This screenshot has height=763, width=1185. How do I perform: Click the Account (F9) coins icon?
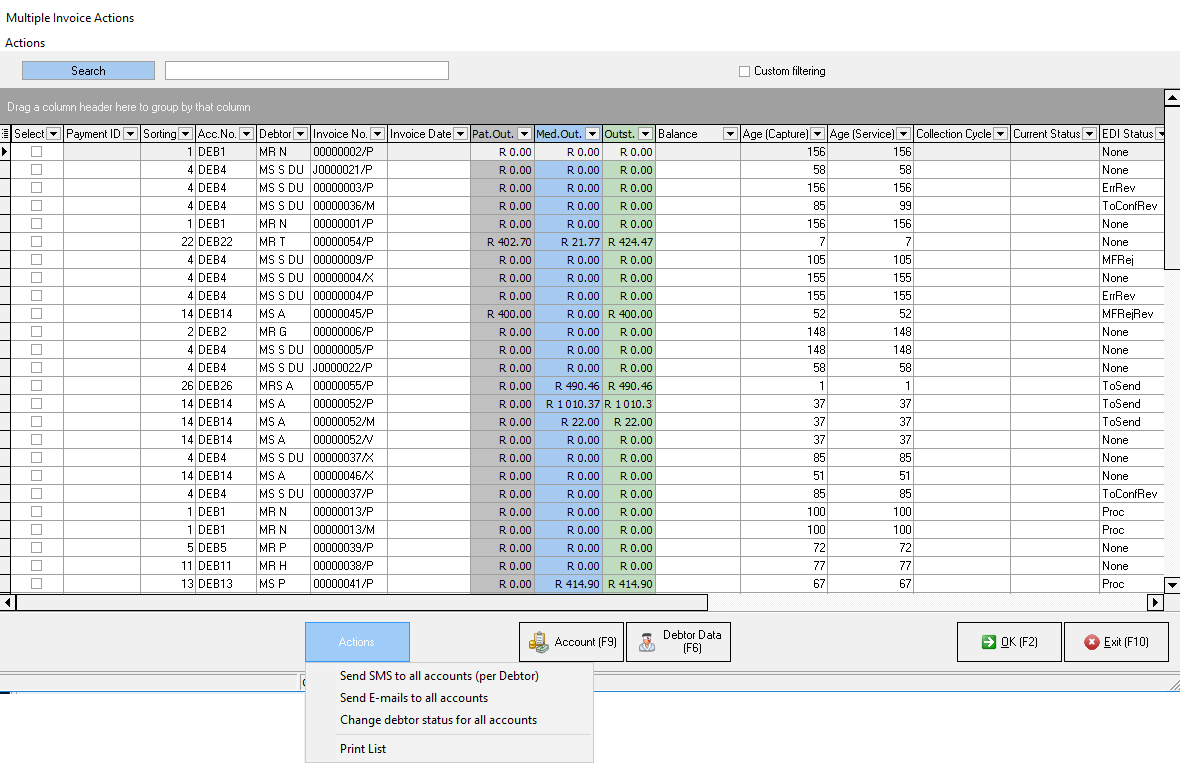tap(539, 642)
